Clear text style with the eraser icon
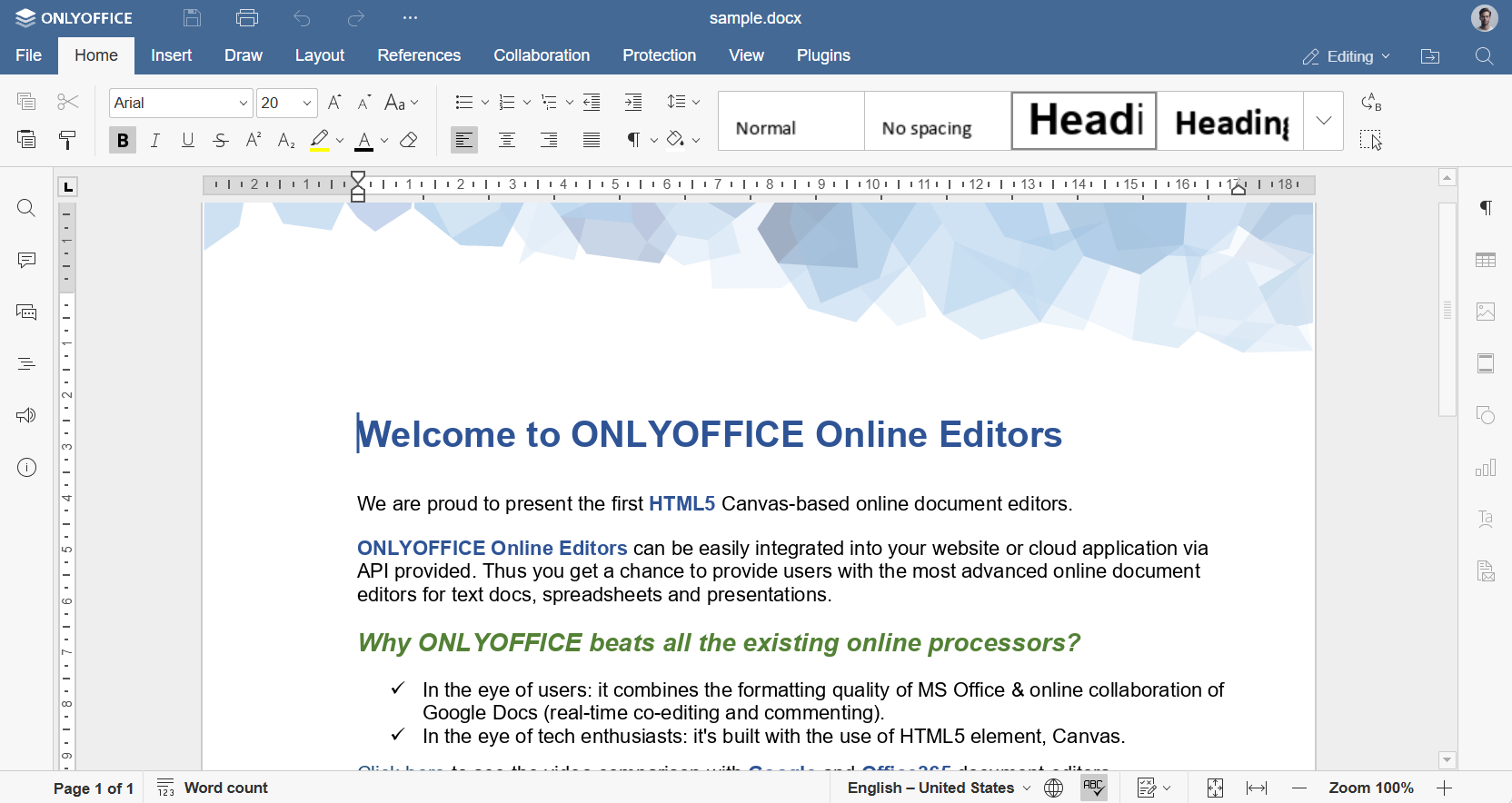Screen dimensions: 1512x803 pos(409,140)
